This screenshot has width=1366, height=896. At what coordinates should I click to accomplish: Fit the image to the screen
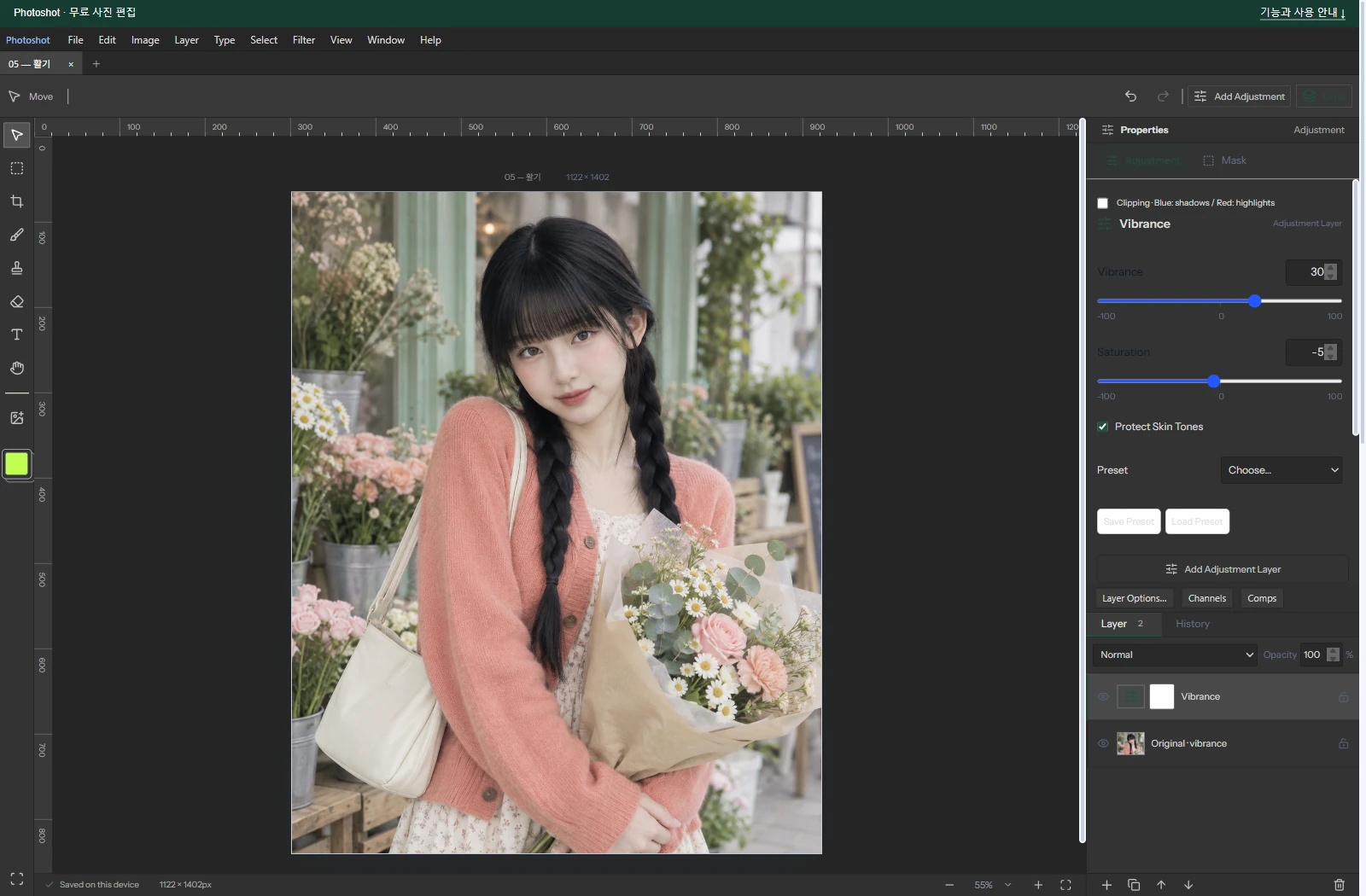1065,885
